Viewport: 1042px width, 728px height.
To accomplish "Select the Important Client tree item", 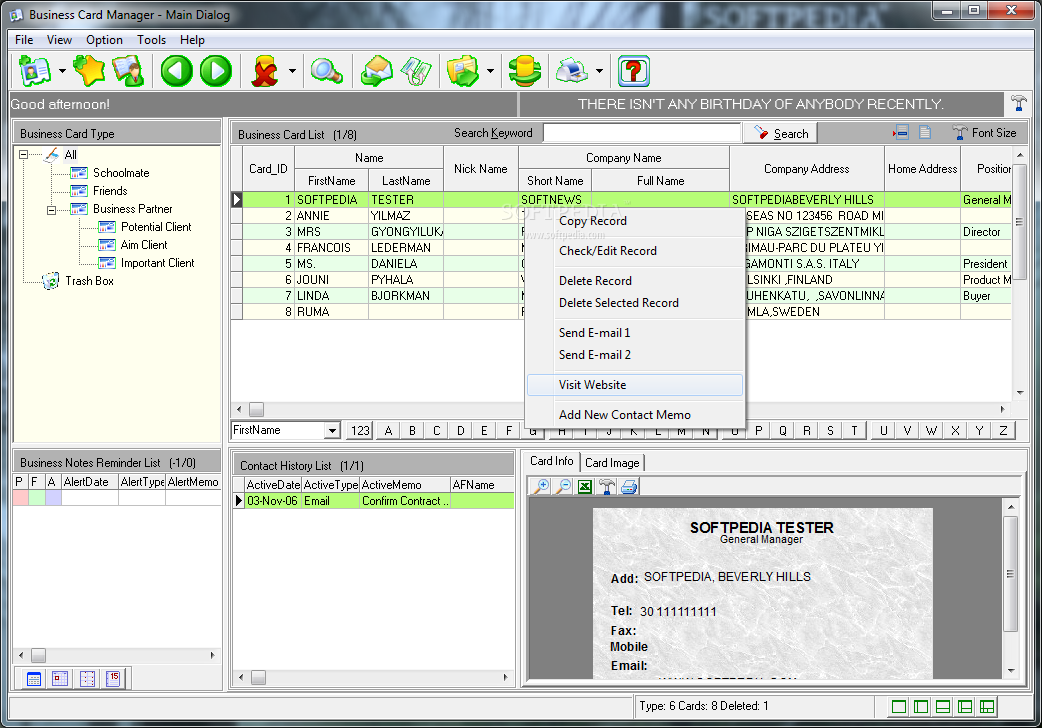I will click(157, 263).
